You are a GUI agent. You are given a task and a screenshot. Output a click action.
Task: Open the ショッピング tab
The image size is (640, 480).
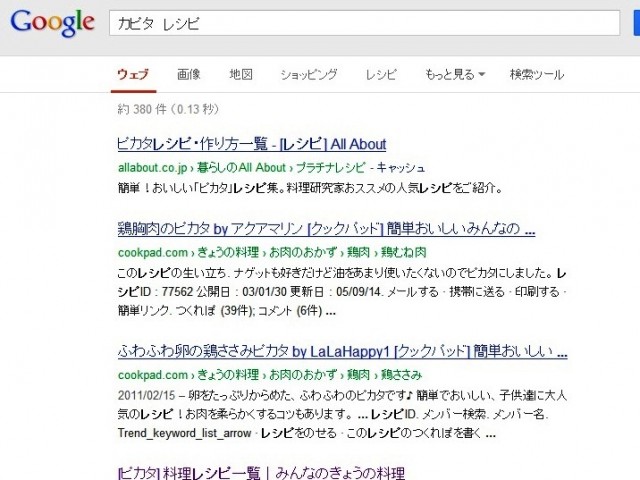coord(309,75)
